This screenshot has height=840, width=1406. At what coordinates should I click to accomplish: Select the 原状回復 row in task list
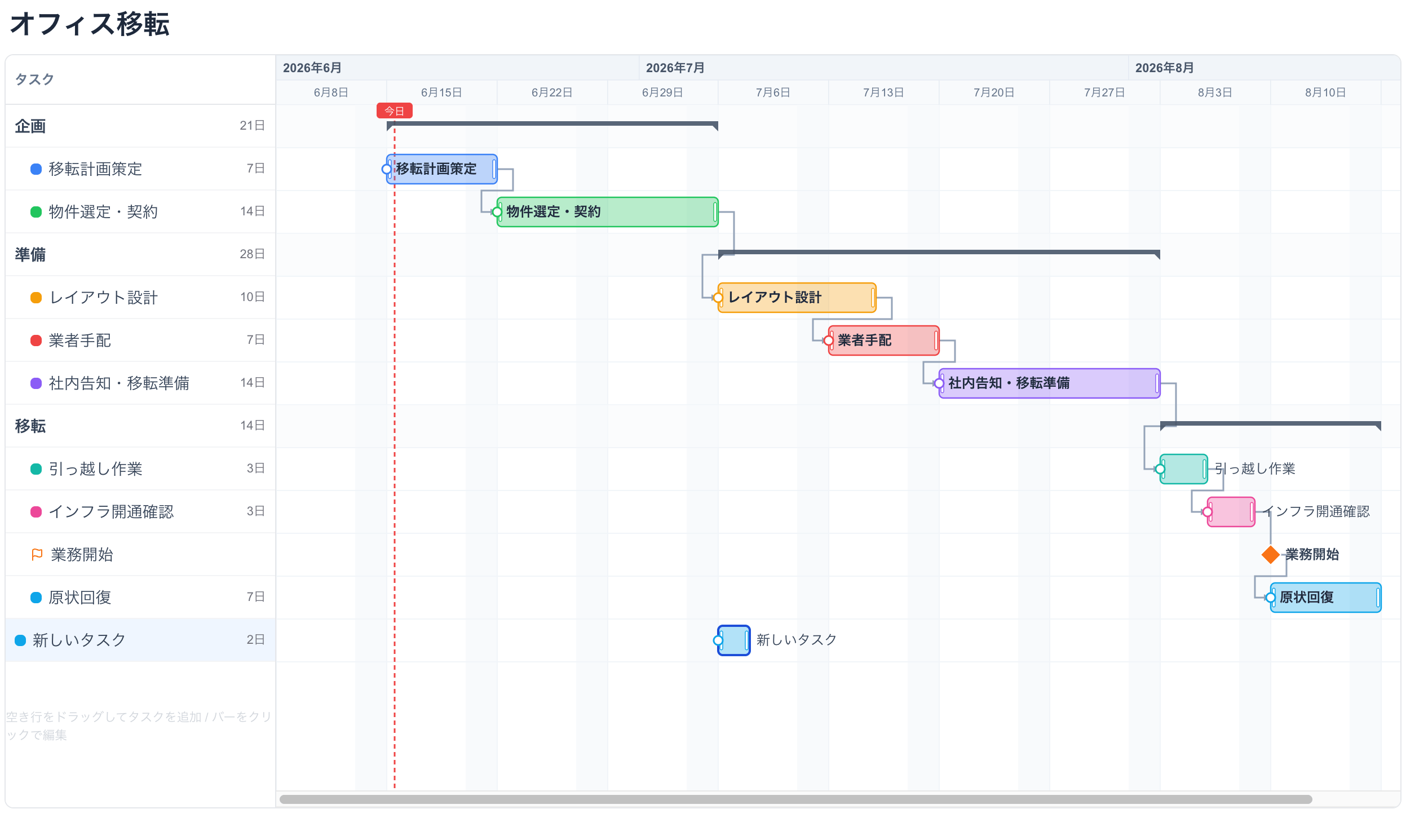pyautogui.click(x=140, y=597)
